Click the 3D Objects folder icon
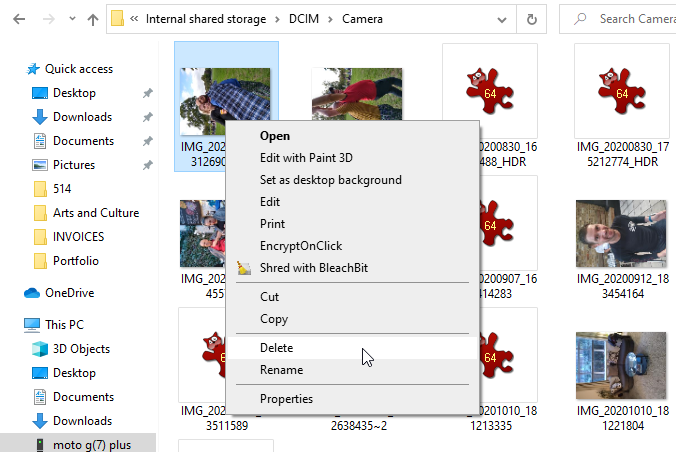The height and width of the screenshot is (452, 676). [40, 349]
